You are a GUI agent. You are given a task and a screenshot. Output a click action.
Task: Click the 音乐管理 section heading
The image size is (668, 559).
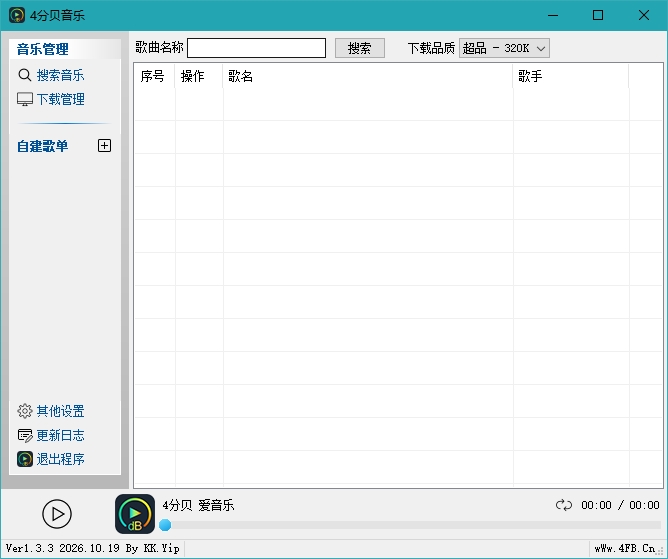coord(43,49)
